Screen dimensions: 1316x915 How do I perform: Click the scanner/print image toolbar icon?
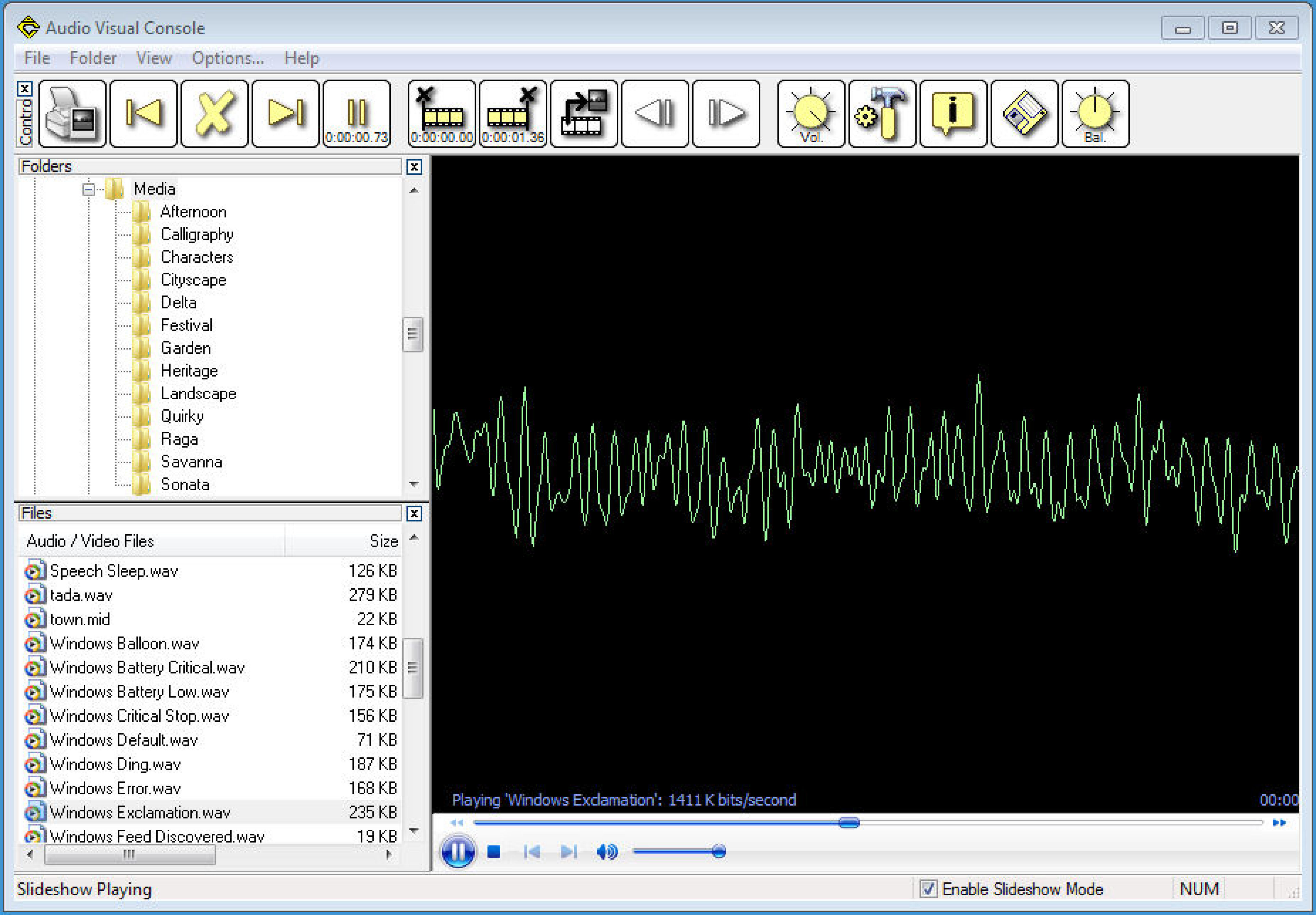[72, 113]
